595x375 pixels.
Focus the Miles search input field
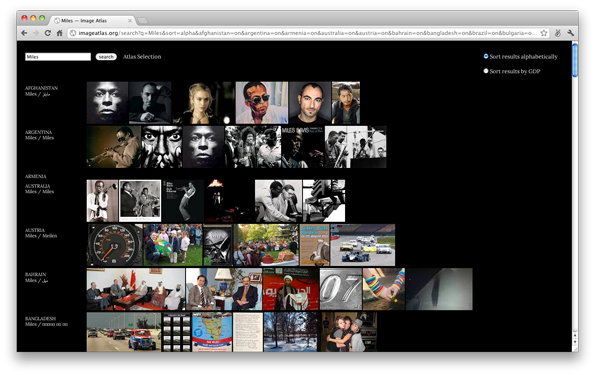[58, 57]
